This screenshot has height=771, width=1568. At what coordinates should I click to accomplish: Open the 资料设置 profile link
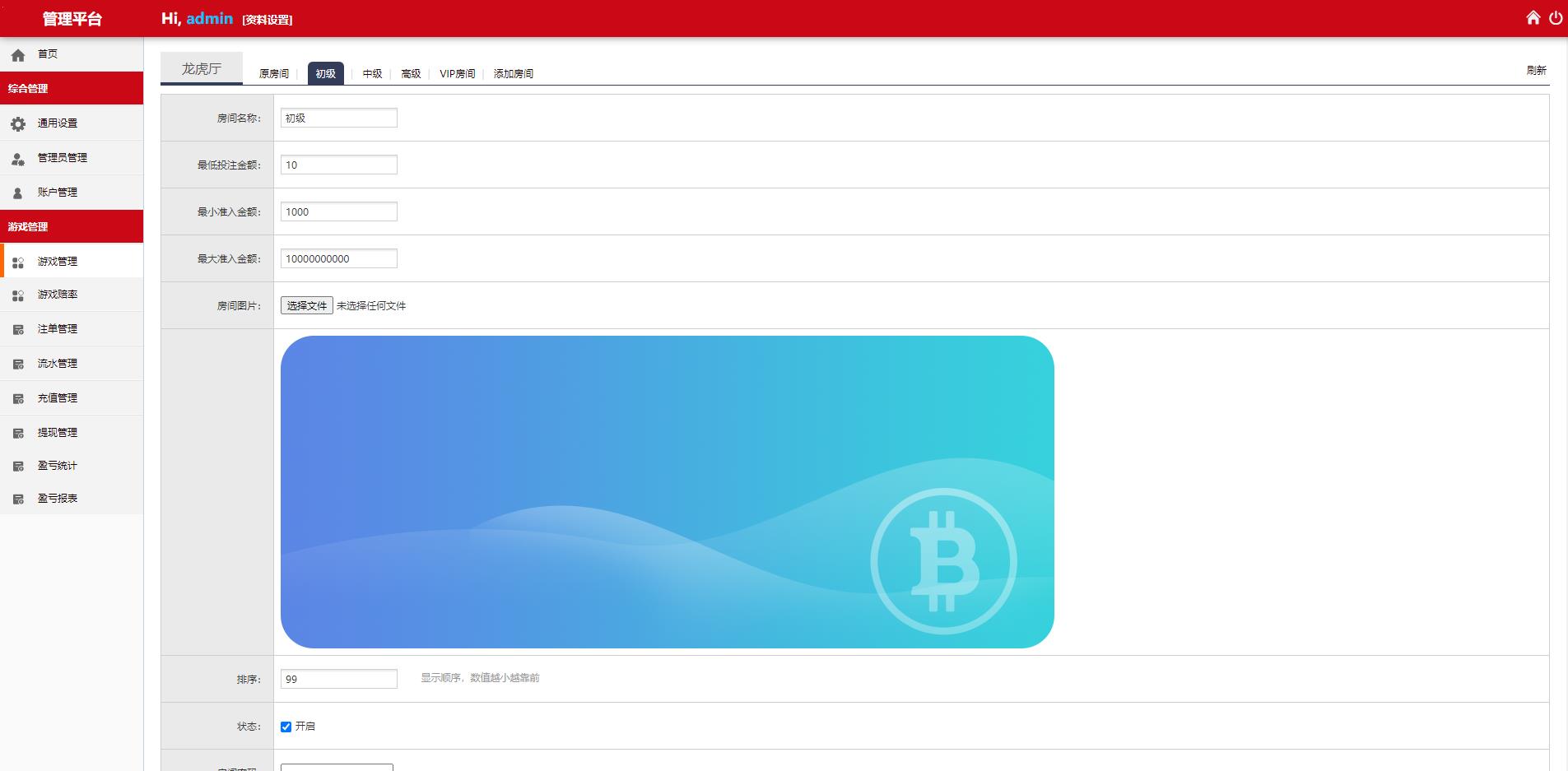pyautogui.click(x=268, y=21)
